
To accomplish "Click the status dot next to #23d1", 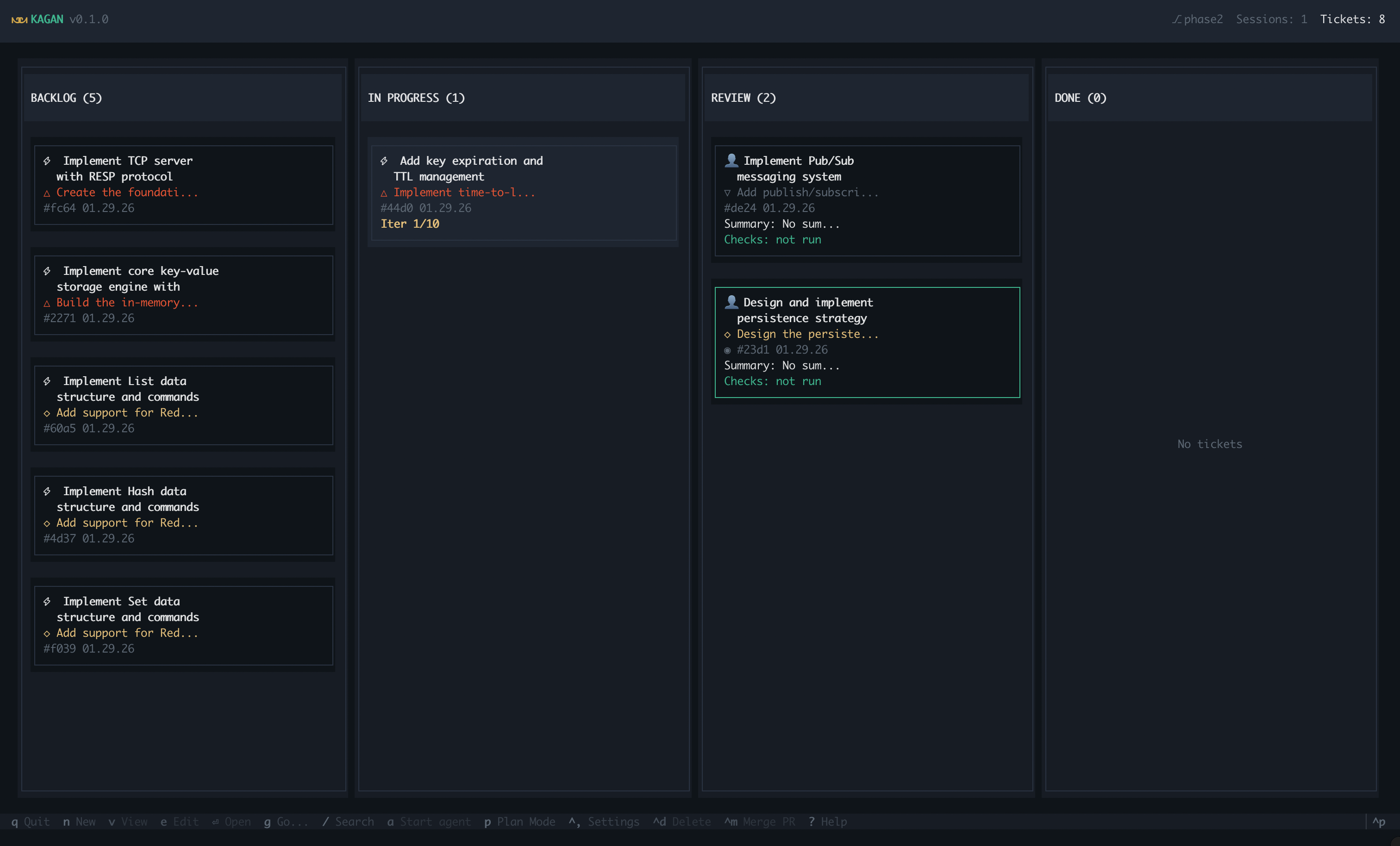I will pyautogui.click(x=728, y=350).
